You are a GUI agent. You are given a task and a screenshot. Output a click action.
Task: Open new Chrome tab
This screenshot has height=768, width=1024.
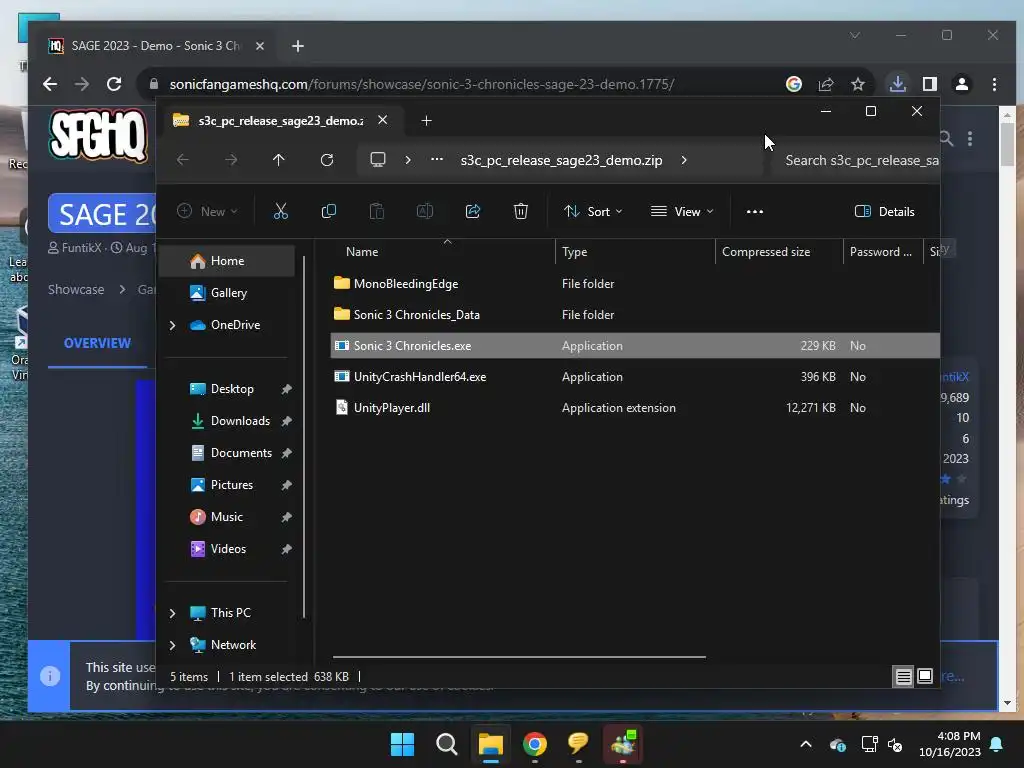[x=298, y=46]
